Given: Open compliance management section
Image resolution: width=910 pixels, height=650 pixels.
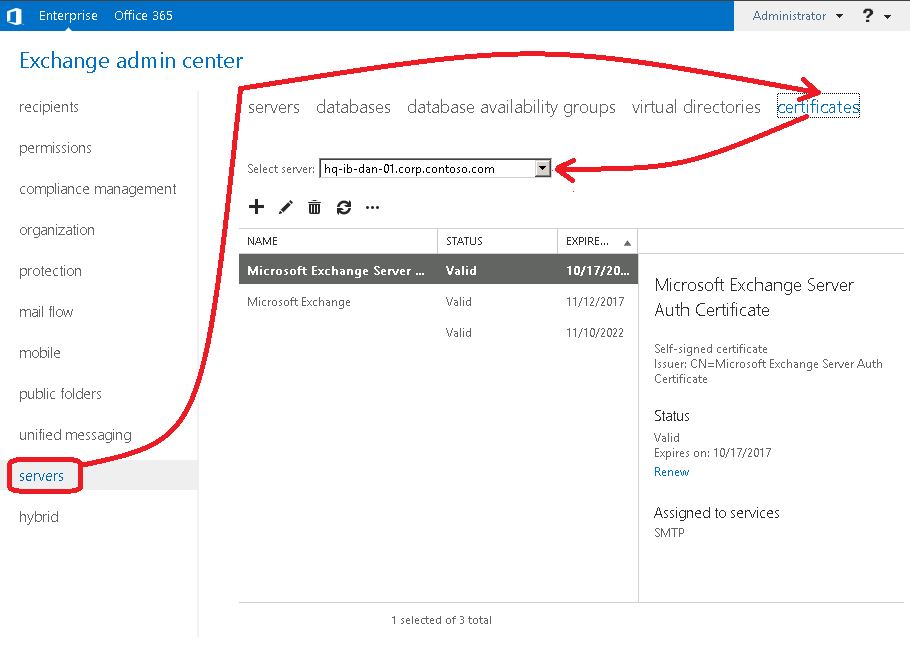Looking at the screenshot, I should point(98,189).
